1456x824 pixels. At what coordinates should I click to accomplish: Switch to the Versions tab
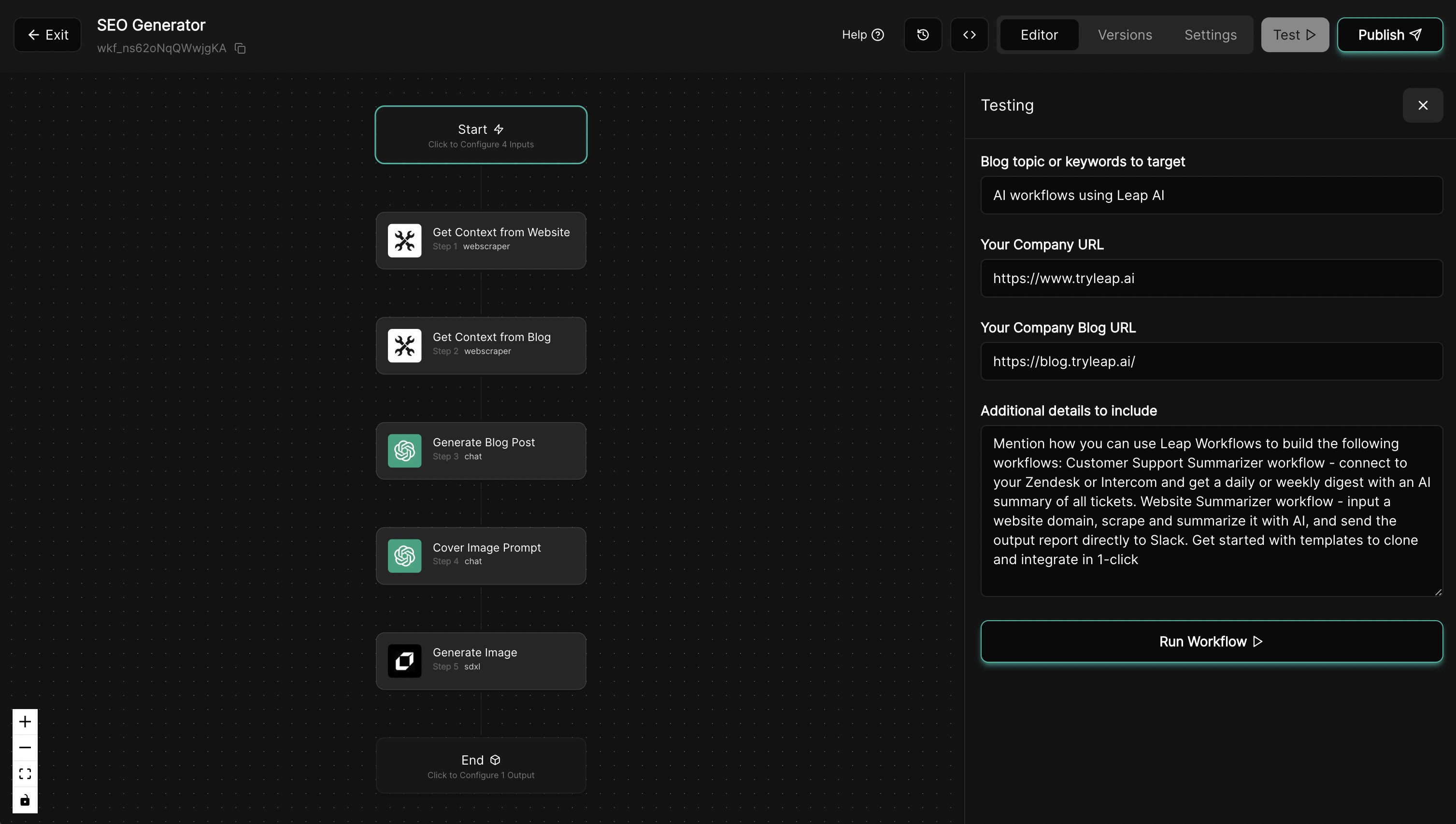1125,34
